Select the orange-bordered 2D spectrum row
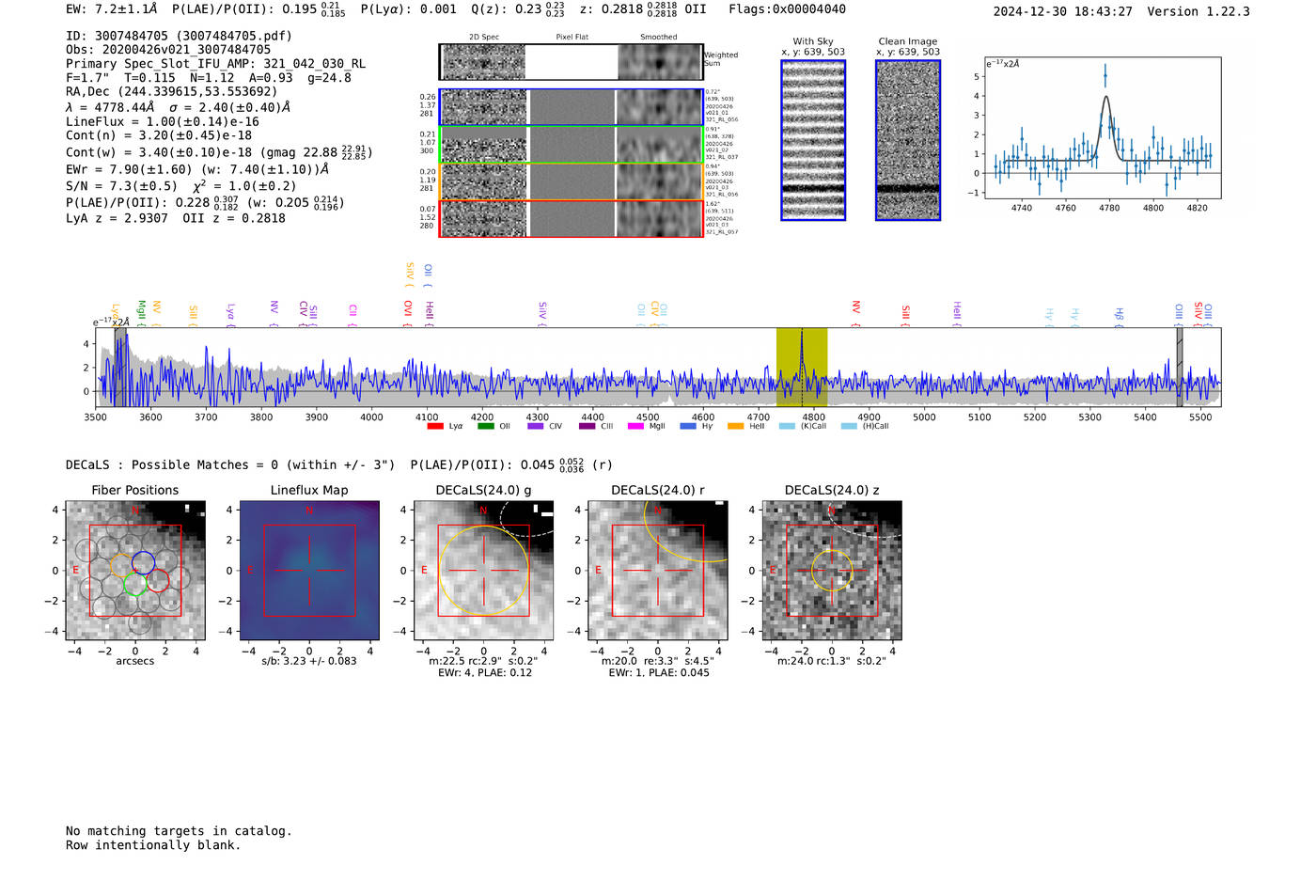This screenshot has width=1316, height=896. (x=572, y=181)
